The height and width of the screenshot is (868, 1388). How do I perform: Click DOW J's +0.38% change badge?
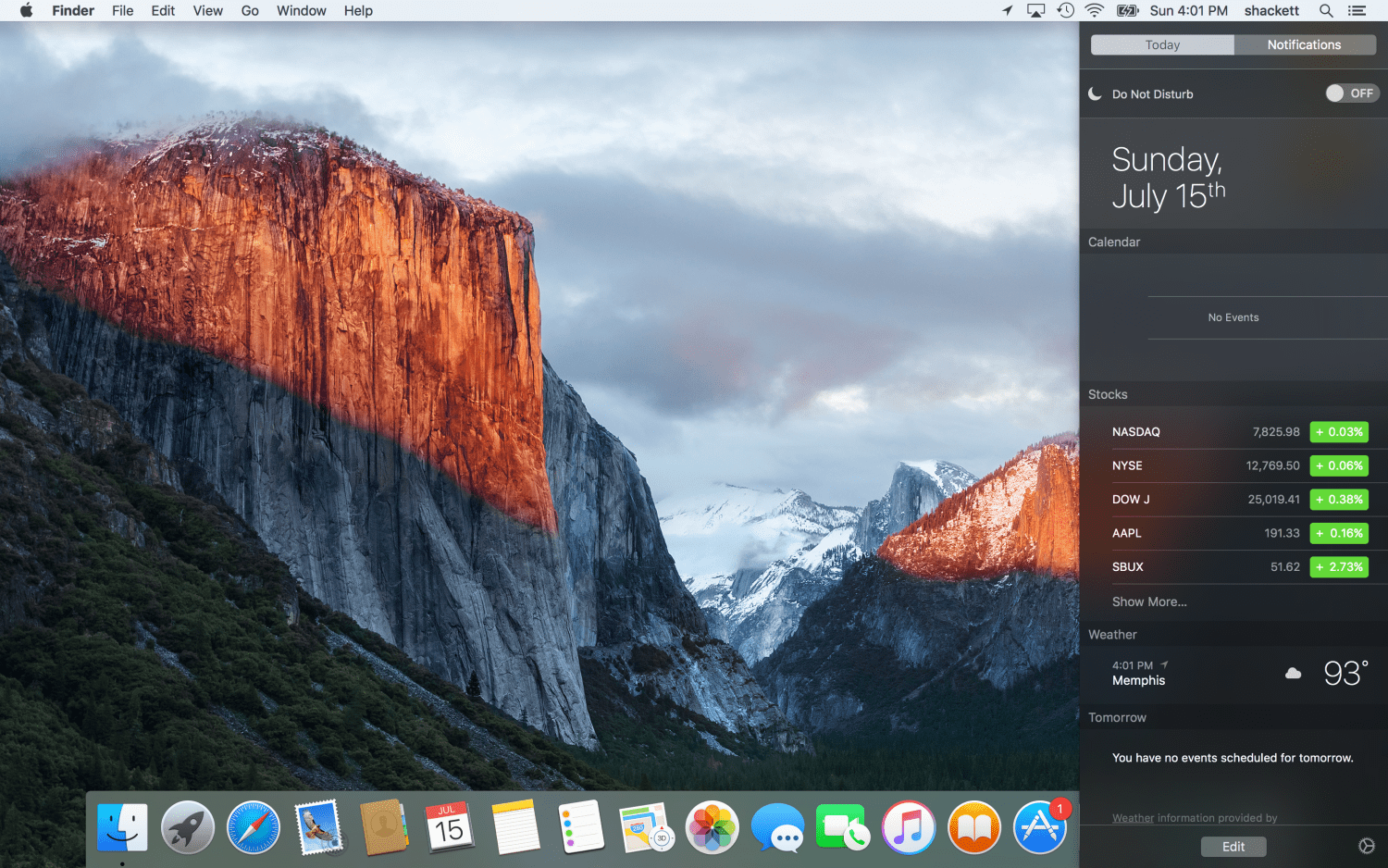(1339, 500)
